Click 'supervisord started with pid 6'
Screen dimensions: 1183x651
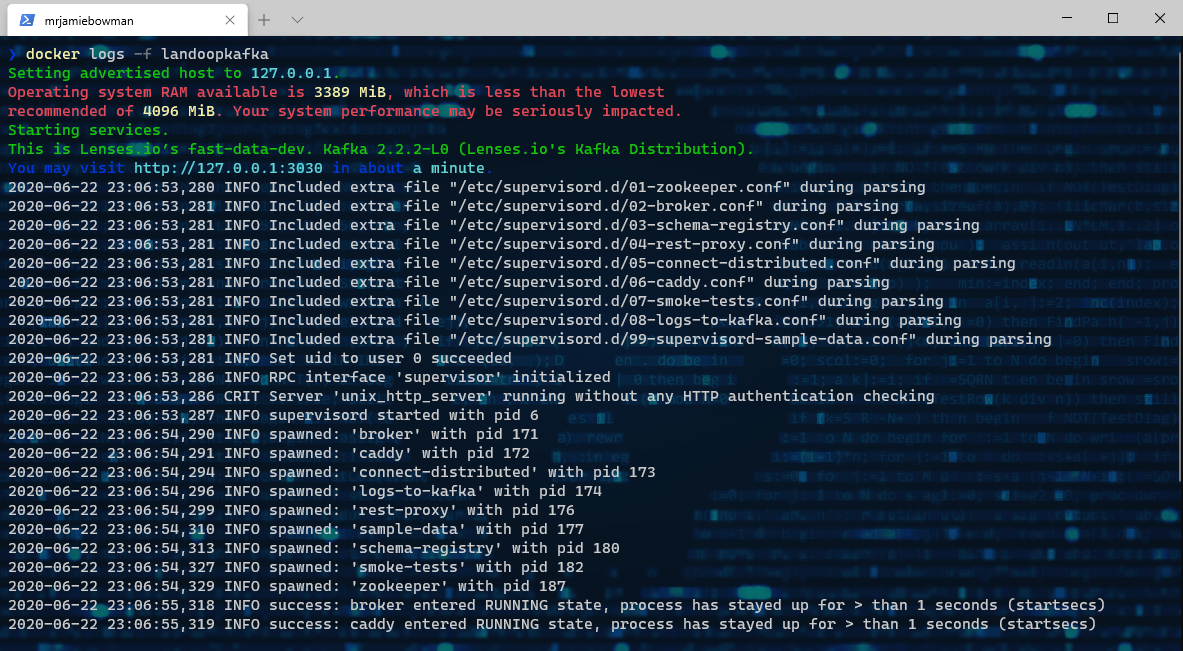404,415
